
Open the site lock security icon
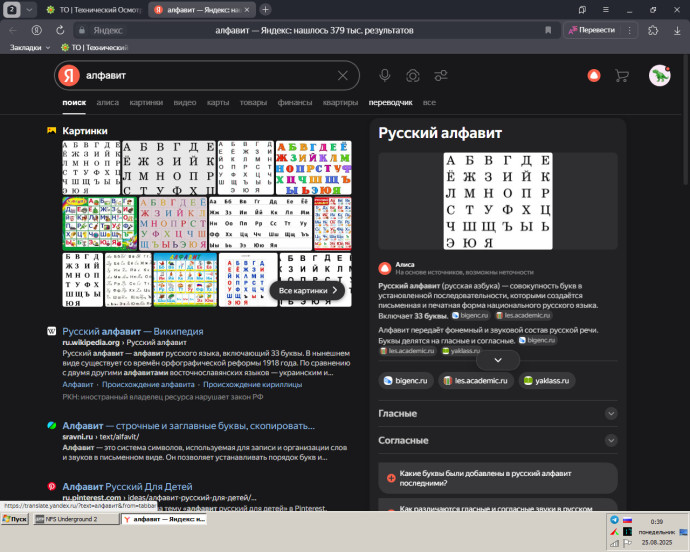pos(81,30)
